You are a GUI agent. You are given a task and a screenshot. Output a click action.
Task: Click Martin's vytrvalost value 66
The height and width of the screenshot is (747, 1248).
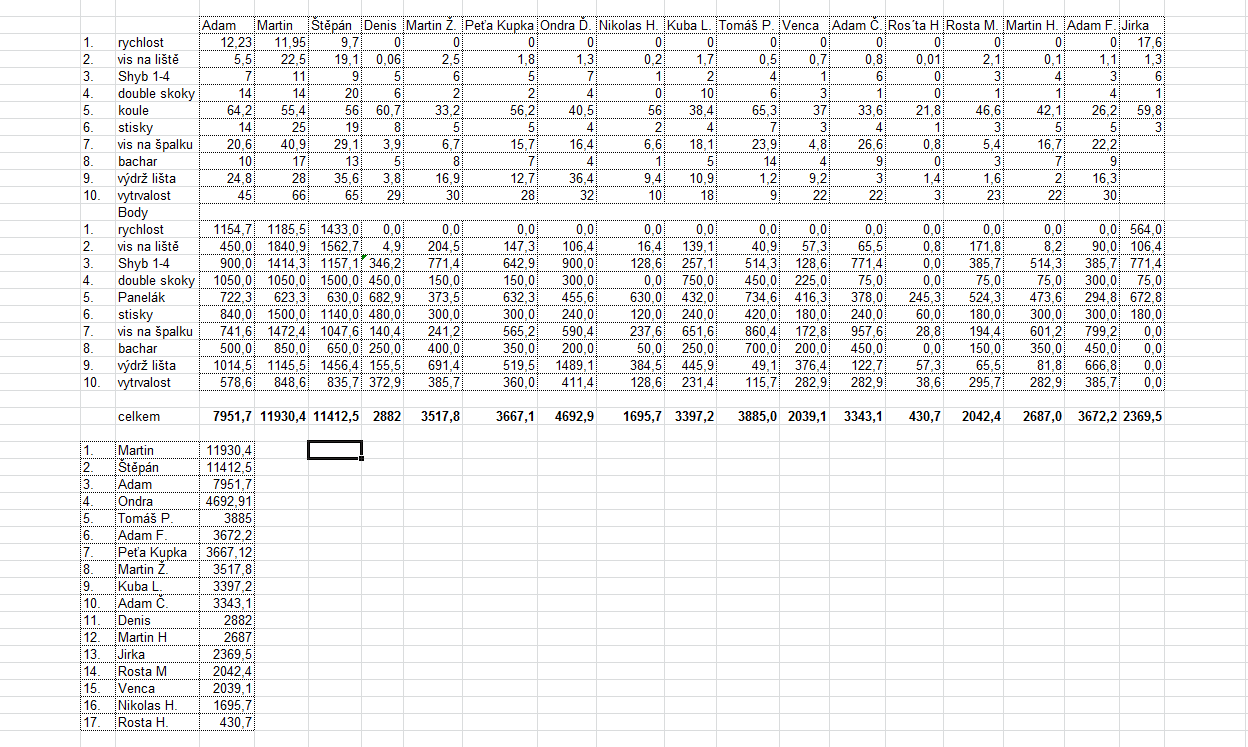[281, 195]
